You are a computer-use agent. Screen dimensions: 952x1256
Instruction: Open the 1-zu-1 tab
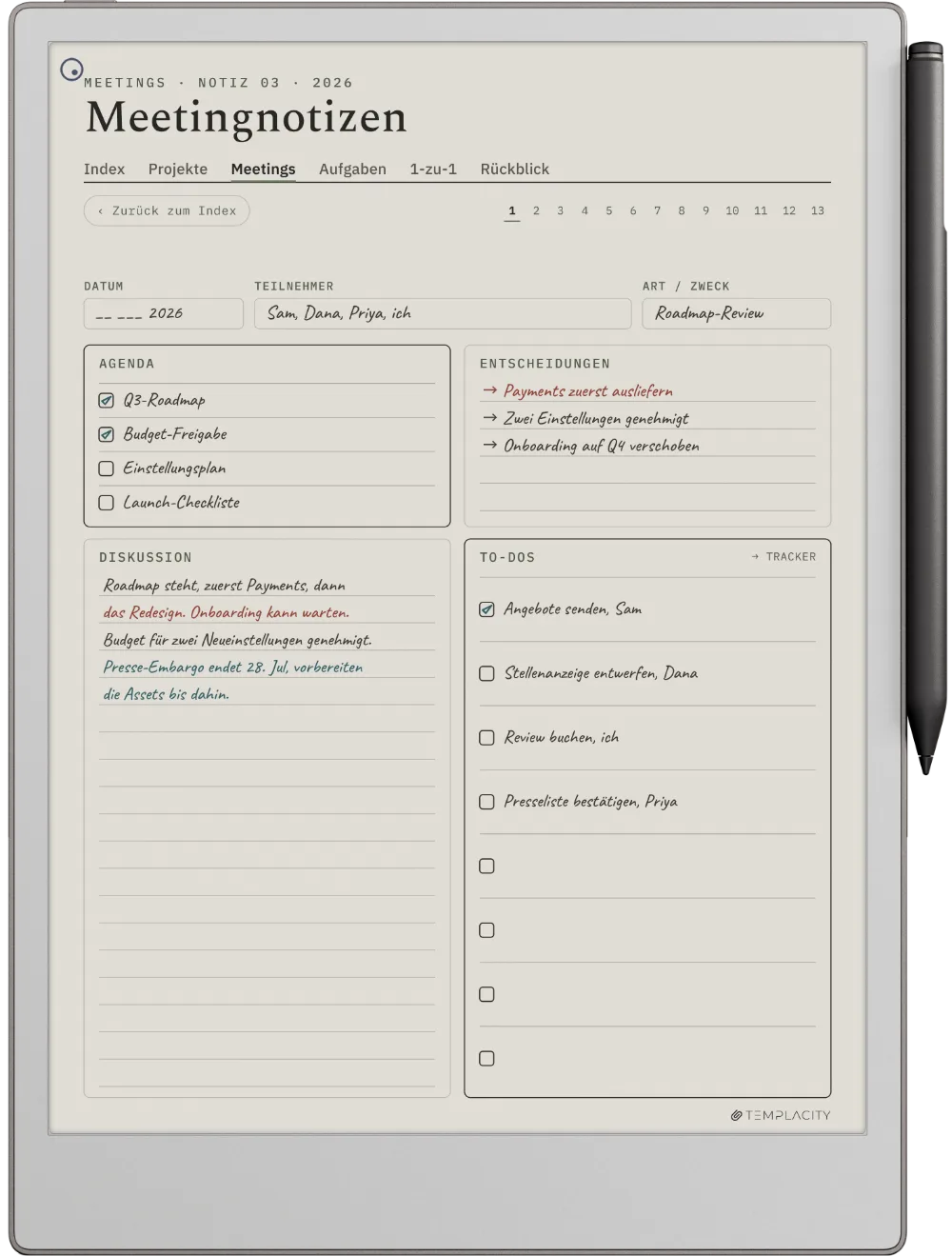coord(433,169)
